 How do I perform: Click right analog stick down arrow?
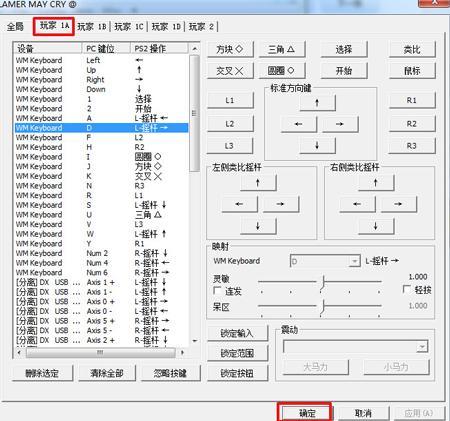(x=376, y=226)
